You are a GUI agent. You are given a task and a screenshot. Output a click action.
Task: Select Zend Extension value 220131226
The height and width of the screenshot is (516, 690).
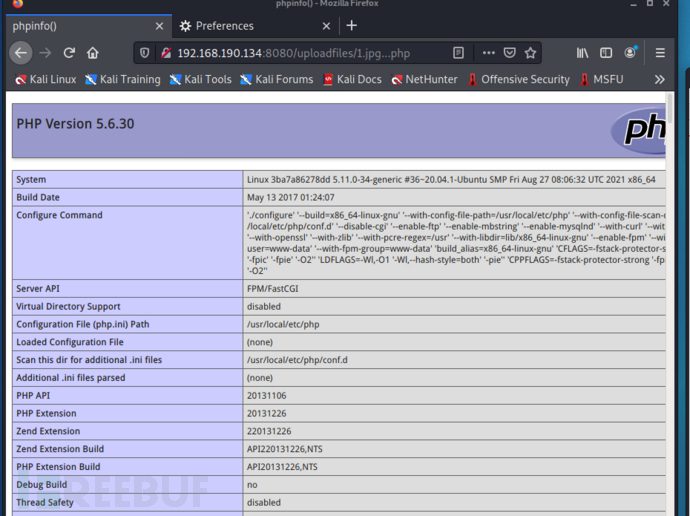(269, 432)
